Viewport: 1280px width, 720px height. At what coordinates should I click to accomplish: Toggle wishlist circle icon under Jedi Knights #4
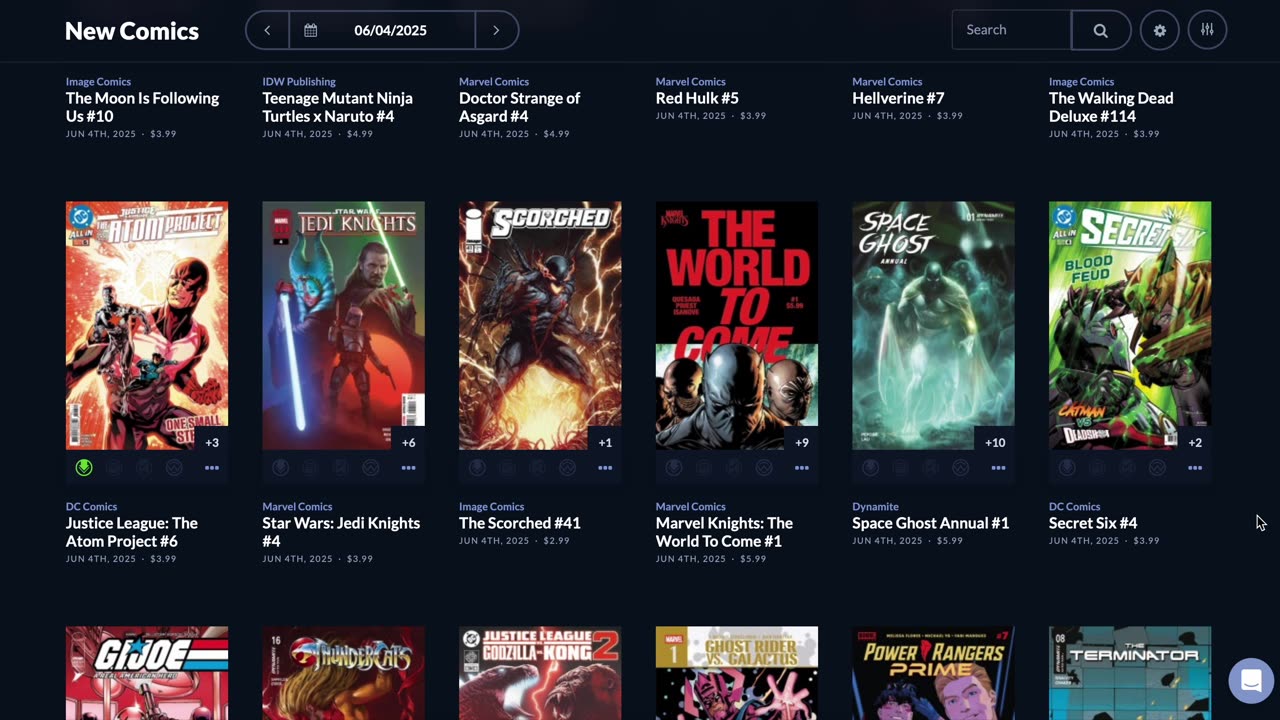tap(370, 467)
